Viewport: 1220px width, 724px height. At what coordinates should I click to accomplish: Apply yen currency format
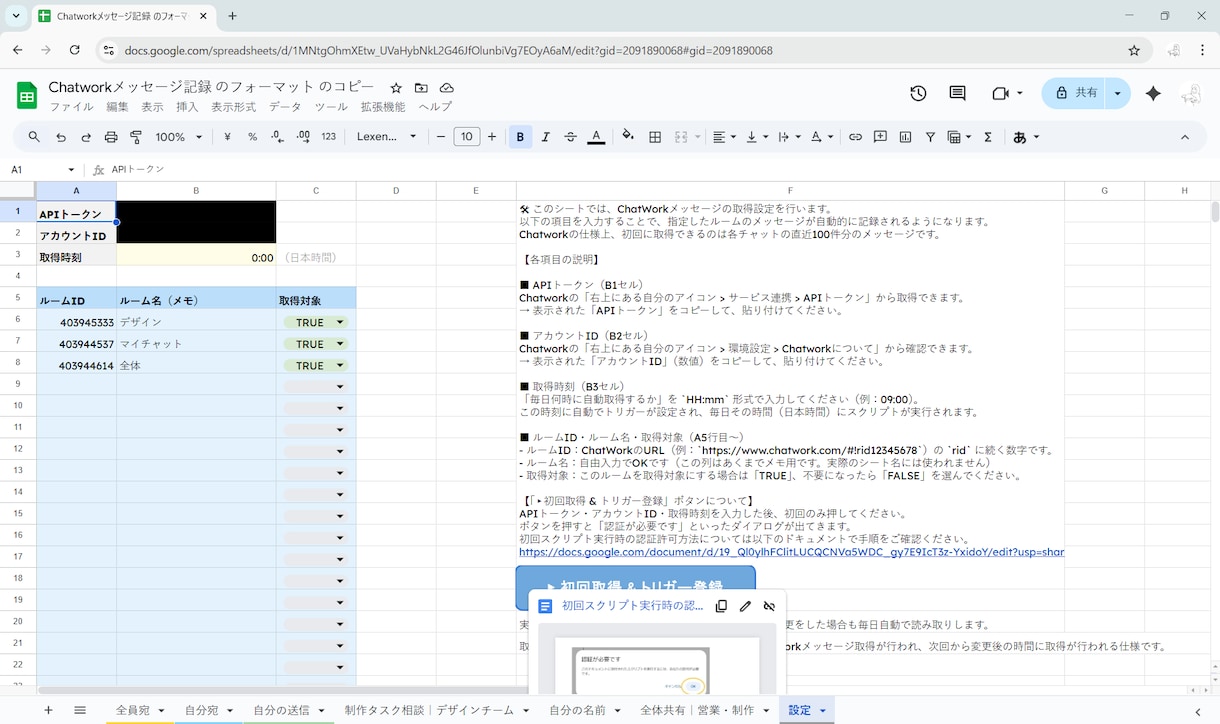point(227,137)
